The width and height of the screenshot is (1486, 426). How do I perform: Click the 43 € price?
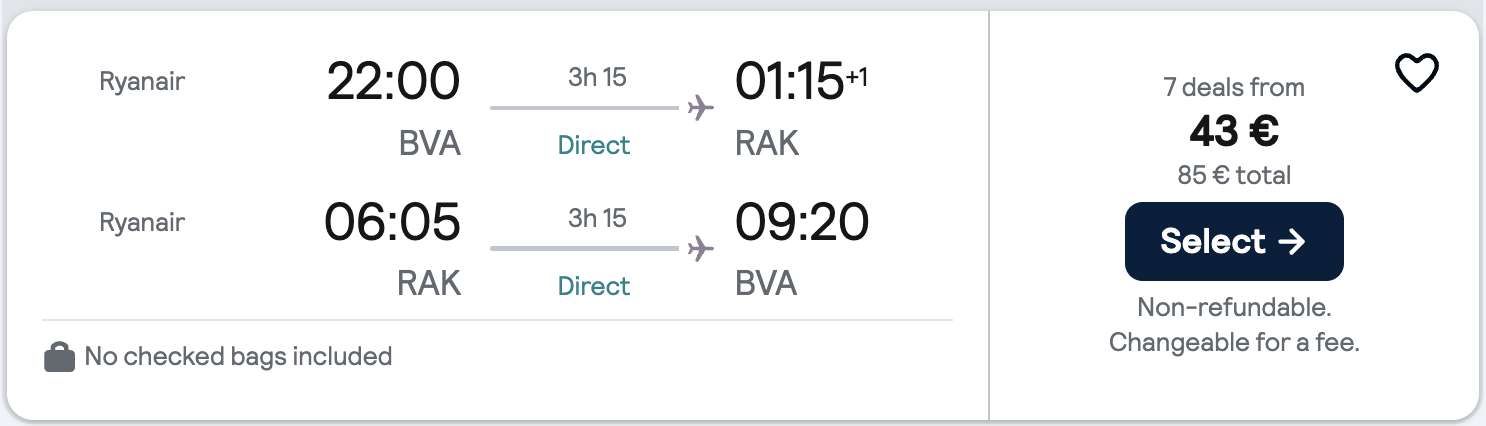(x=1233, y=131)
